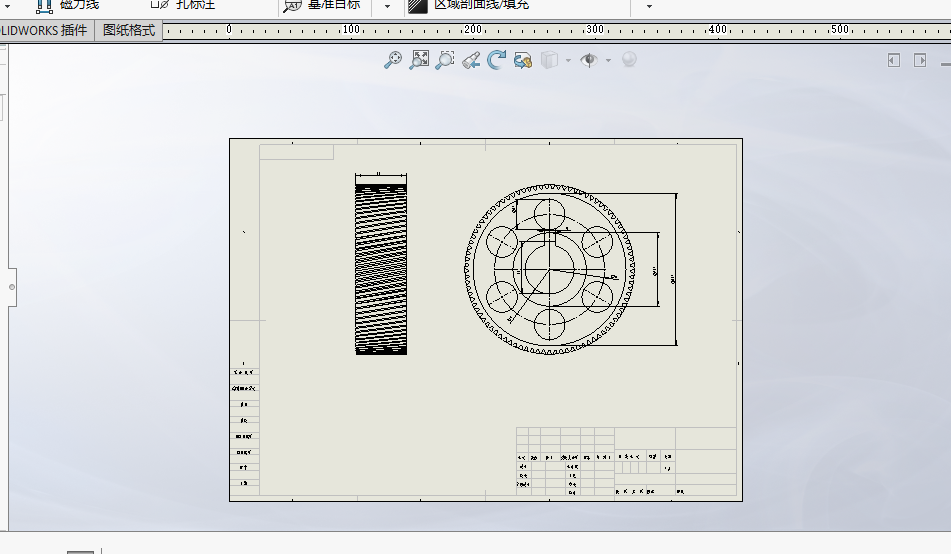Click the Rotate View arrow icon
Image resolution: width=951 pixels, height=554 pixels.
[497, 60]
